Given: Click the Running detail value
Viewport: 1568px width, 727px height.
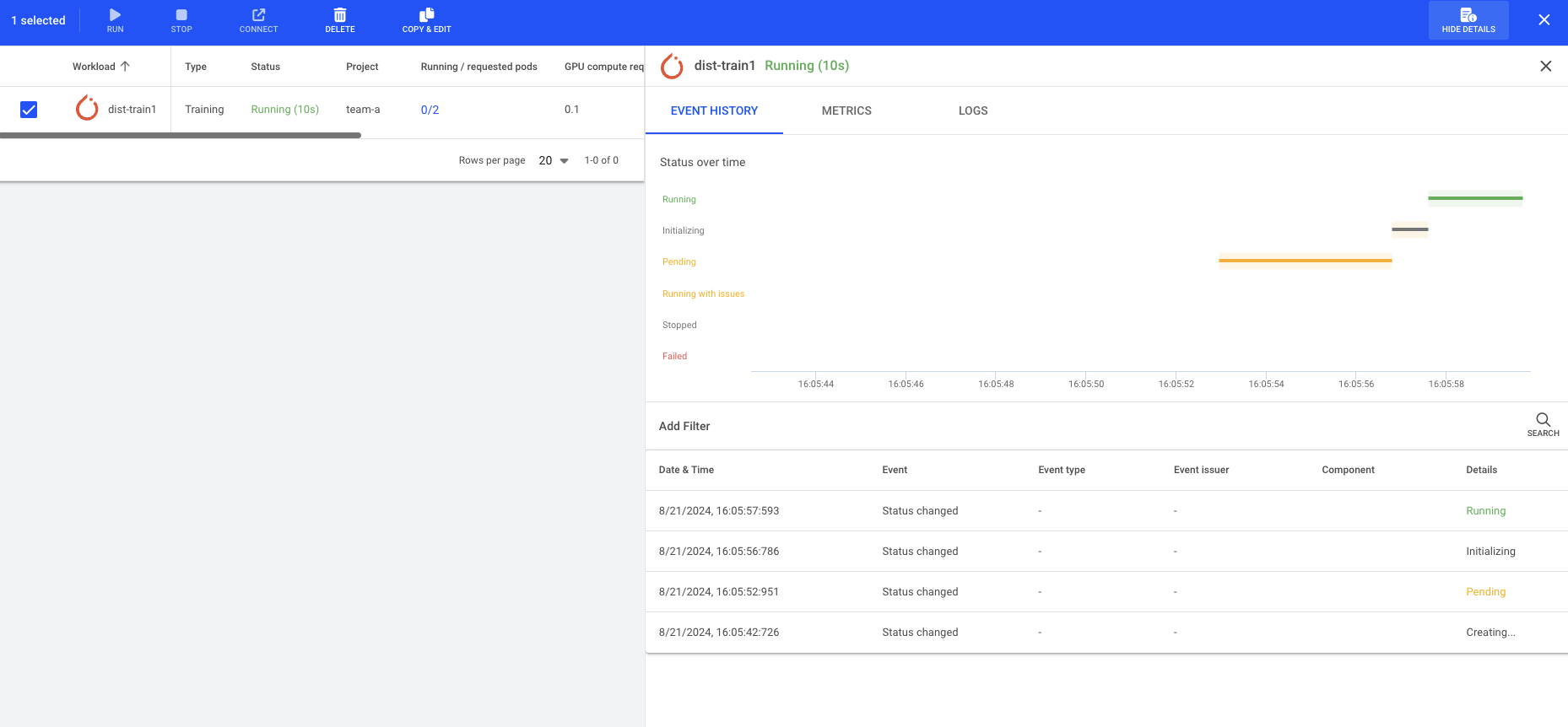Looking at the screenshot, I should [x=1485, y=511].
